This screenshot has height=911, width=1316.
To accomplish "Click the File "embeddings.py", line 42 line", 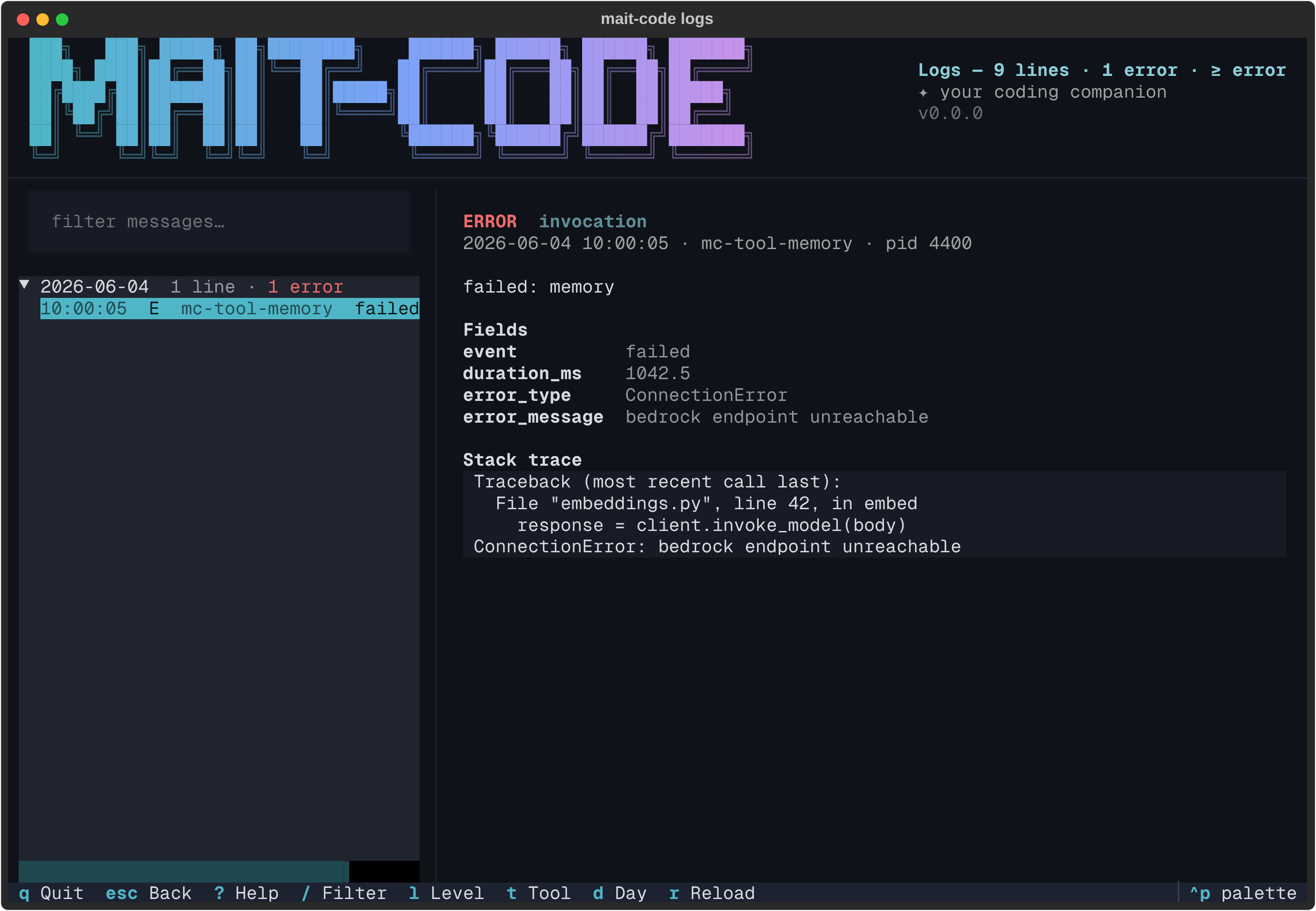I will pyautogui.click(x=706, y=503).
